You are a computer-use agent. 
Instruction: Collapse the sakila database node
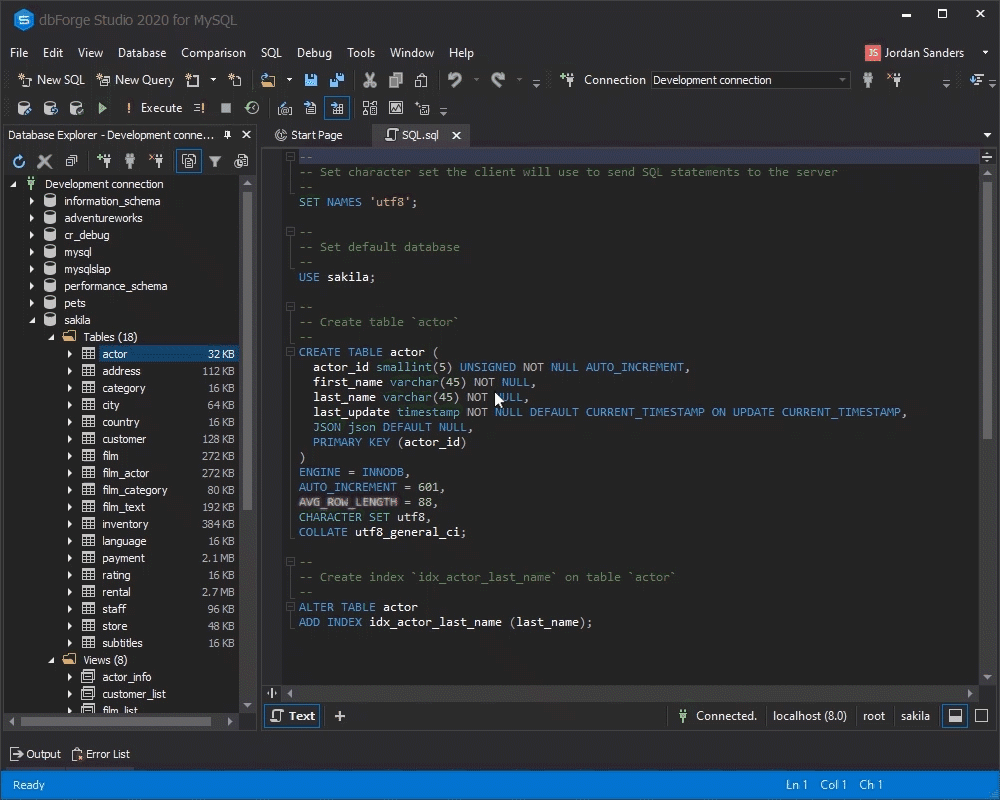(x=32, y=320)
